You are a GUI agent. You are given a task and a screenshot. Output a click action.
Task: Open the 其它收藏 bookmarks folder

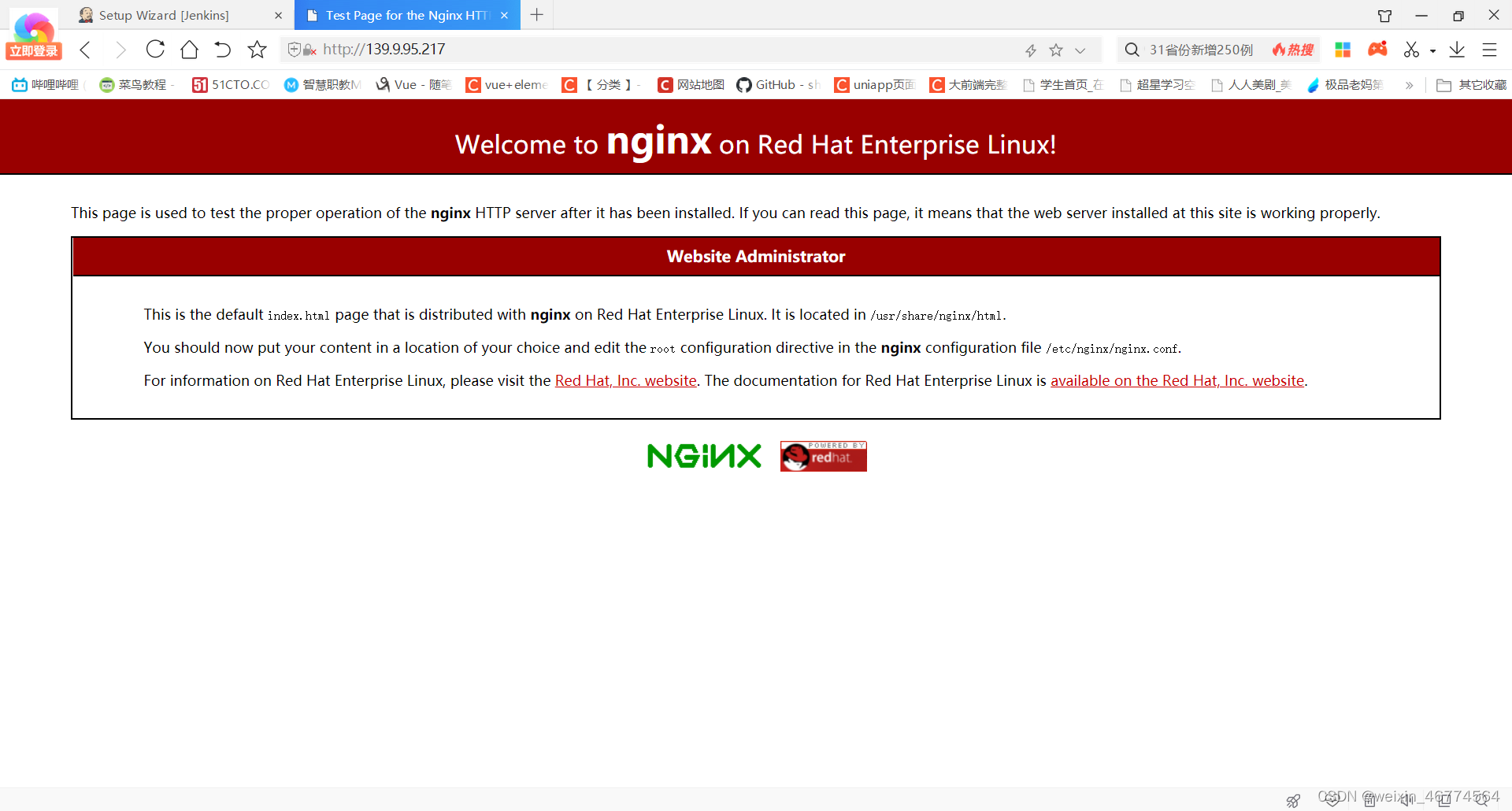click(1471, 84)
